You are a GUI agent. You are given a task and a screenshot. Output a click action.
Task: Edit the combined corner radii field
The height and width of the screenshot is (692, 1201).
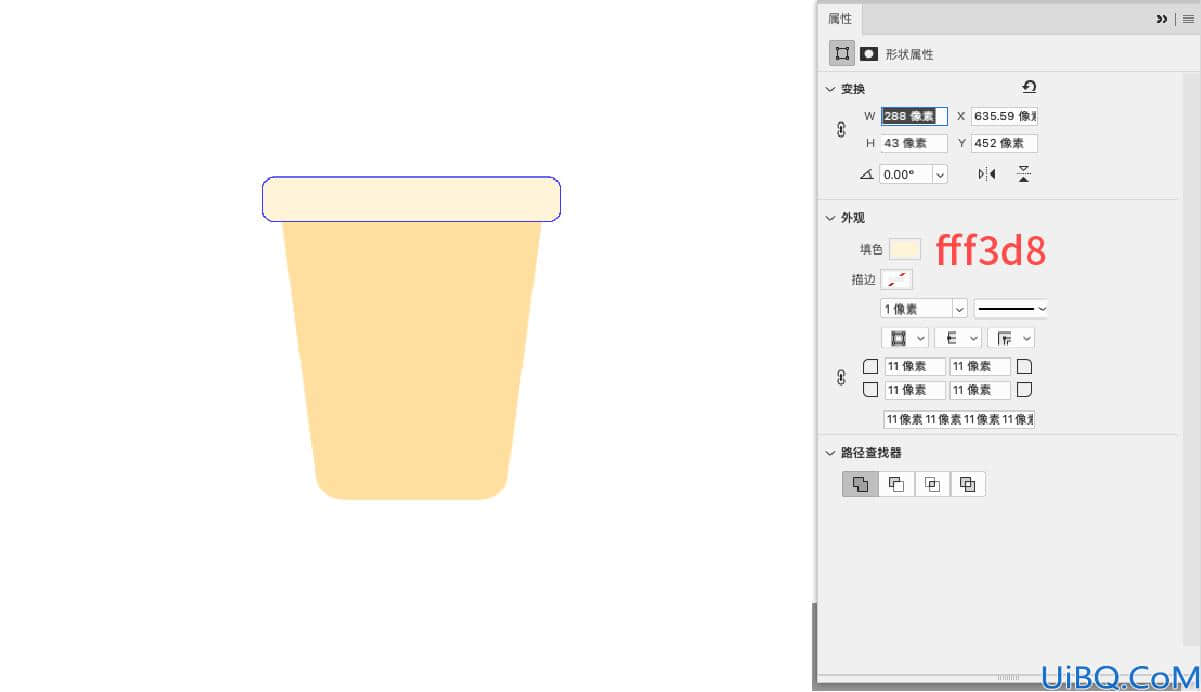coord(959,419)
